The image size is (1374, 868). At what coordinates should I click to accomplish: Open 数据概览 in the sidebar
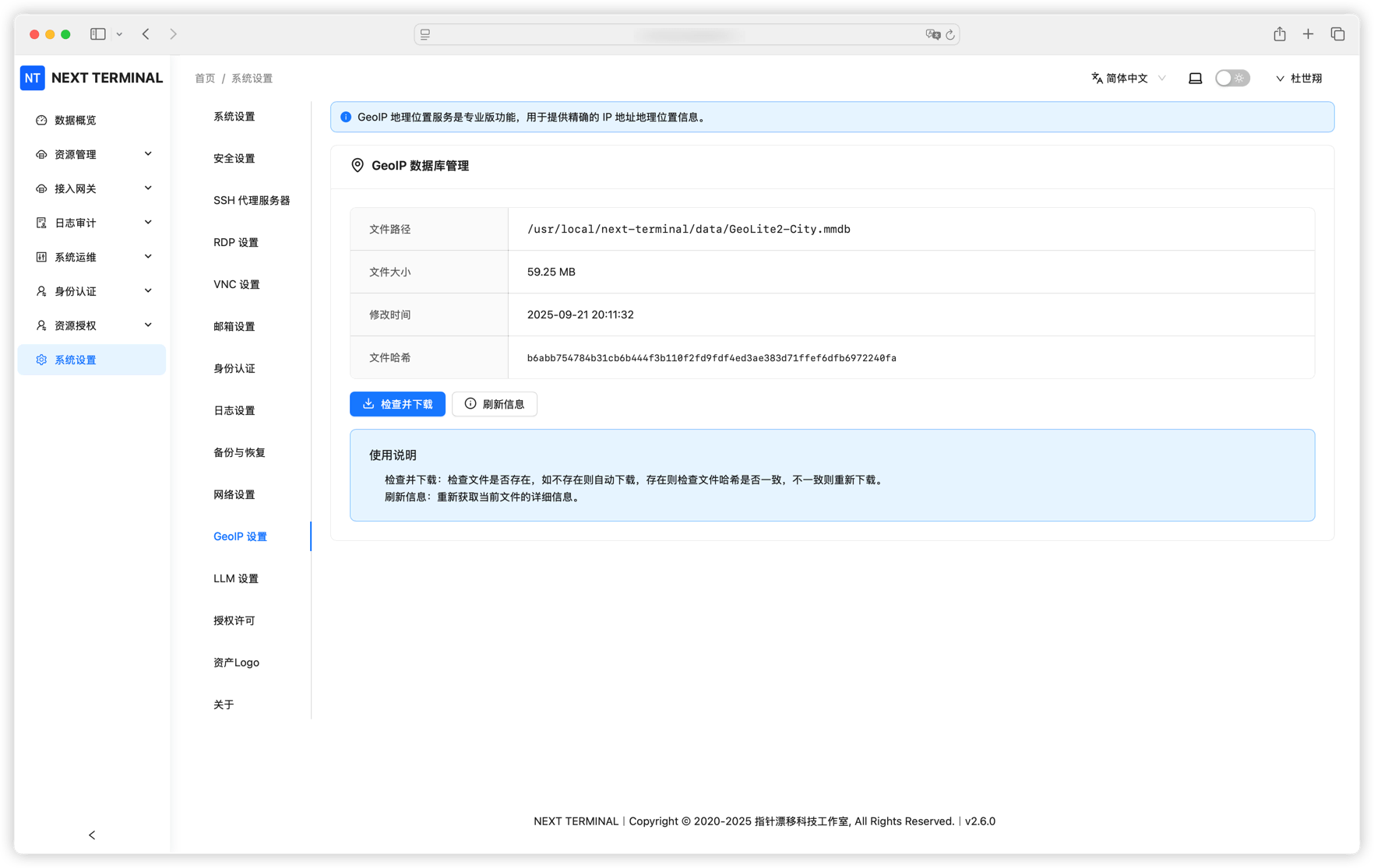76,120
